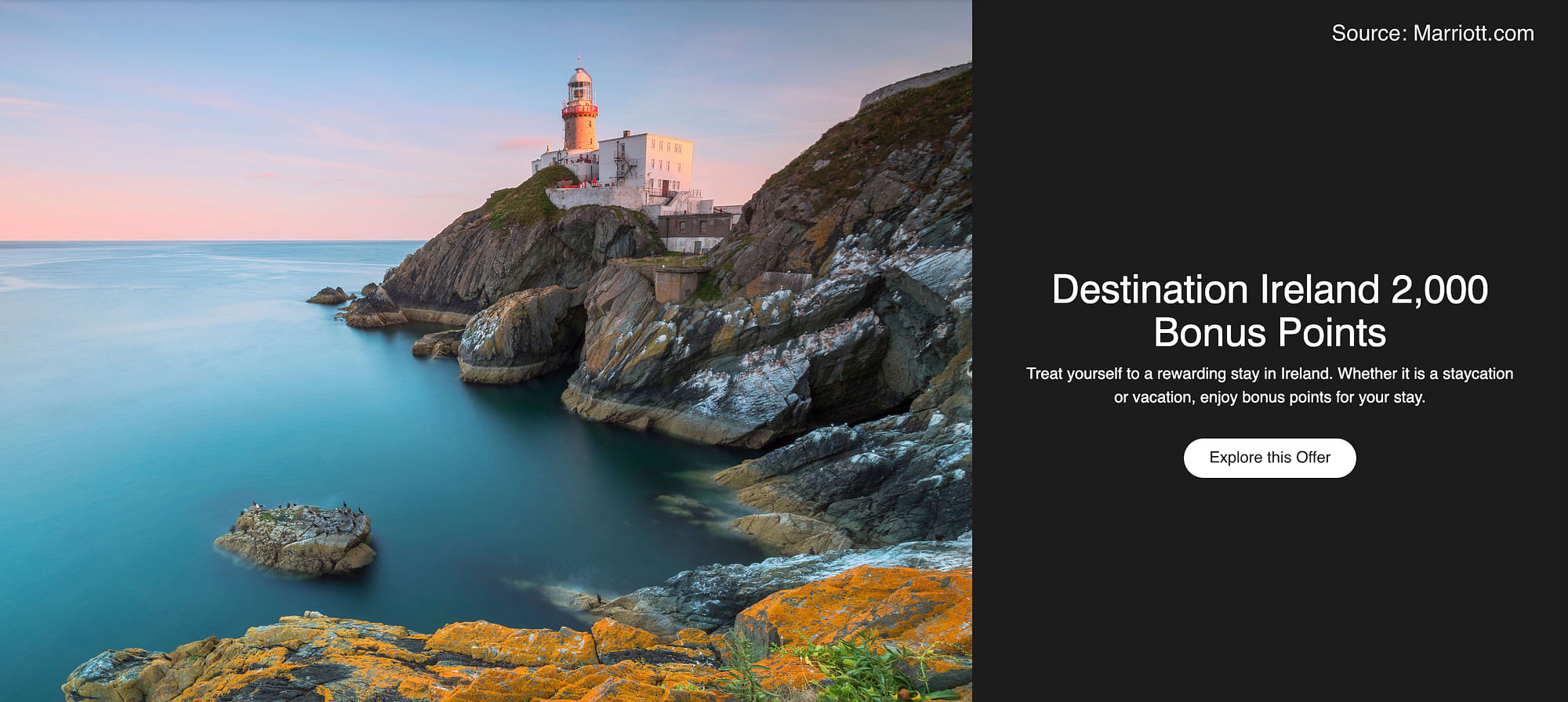This screenshot has height=702, width=1568.
Task: Click the Explore this Offer button
Action: pos(1269,458)
